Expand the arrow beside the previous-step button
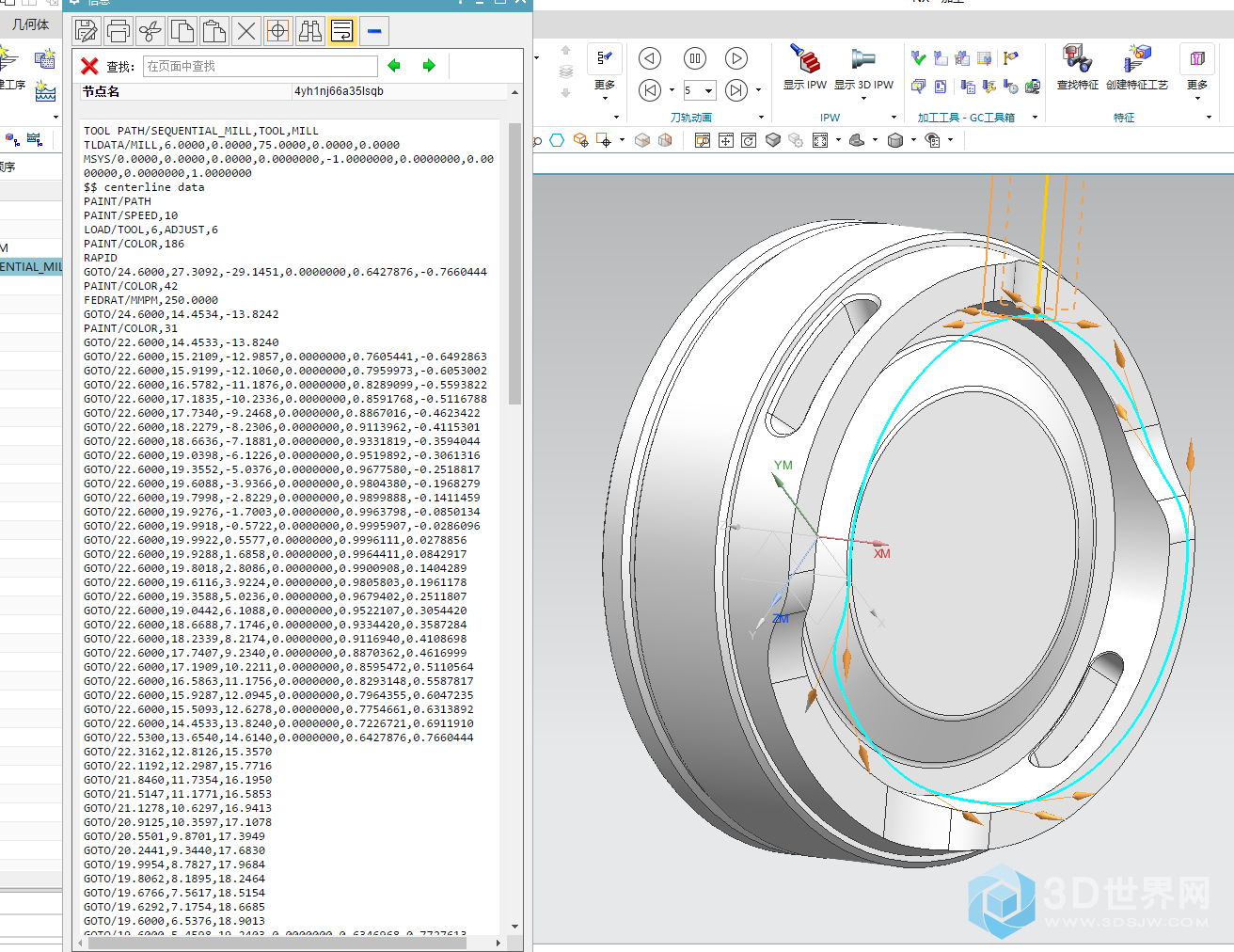Viewport: 1234px width, 952px height. click(x=672, y=90)
